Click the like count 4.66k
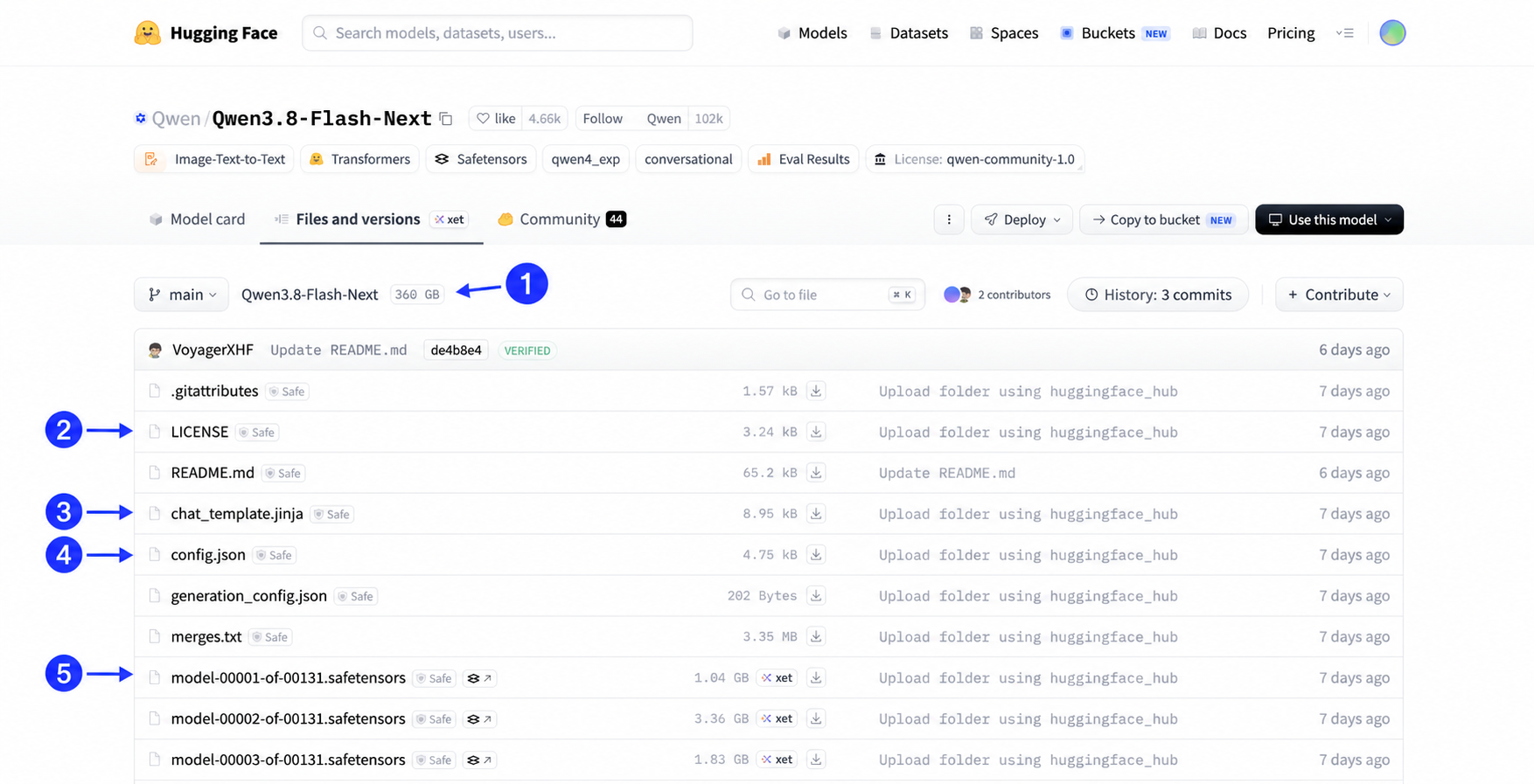 click(x=545, y=119)
